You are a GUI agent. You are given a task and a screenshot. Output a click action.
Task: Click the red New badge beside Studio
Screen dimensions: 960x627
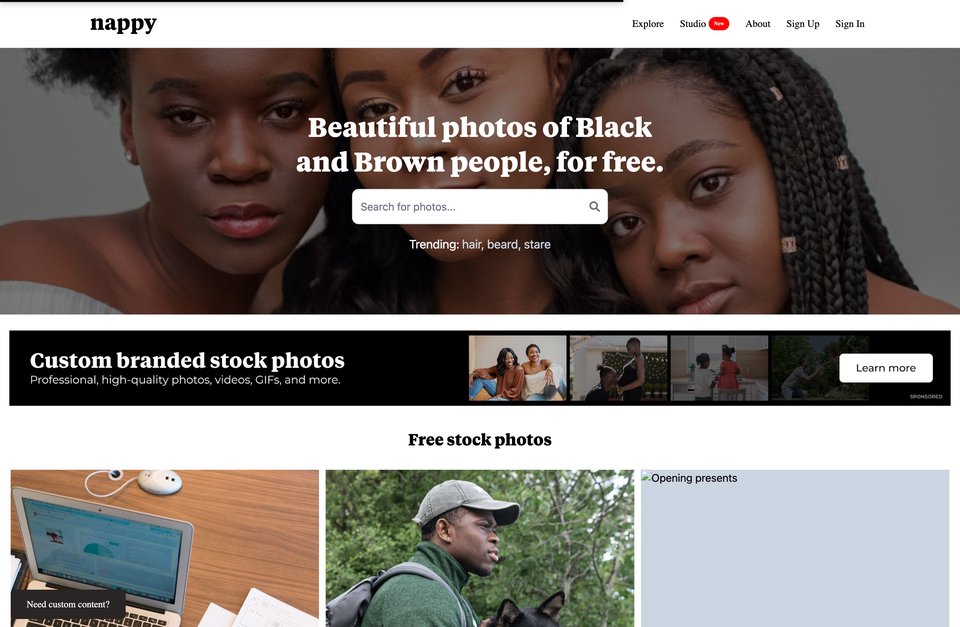tap(719, 24)
